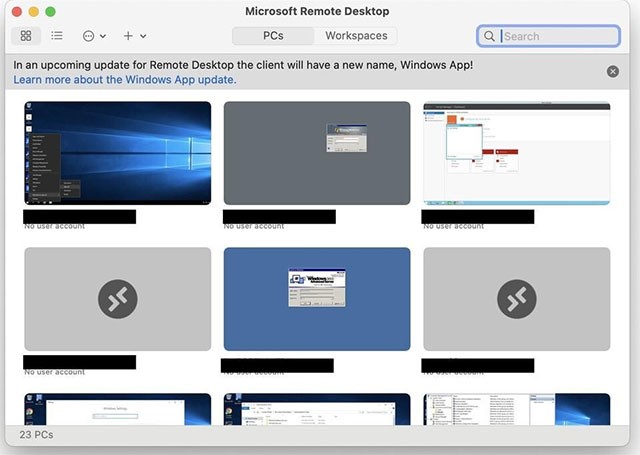640x455 pixels.
Task: Select the PCs tab
Action: coord(273,36)
